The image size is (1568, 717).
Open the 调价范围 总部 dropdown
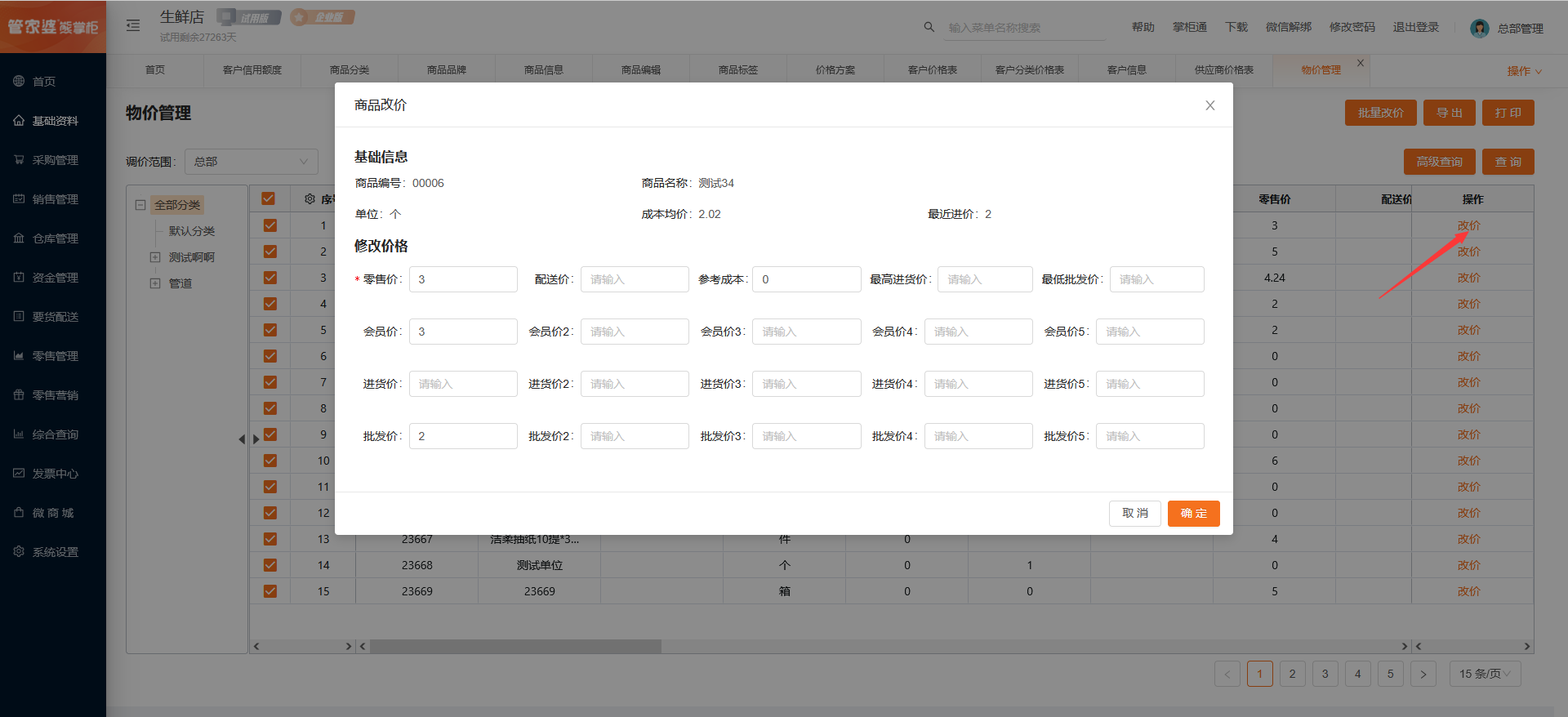pos(252,162)
